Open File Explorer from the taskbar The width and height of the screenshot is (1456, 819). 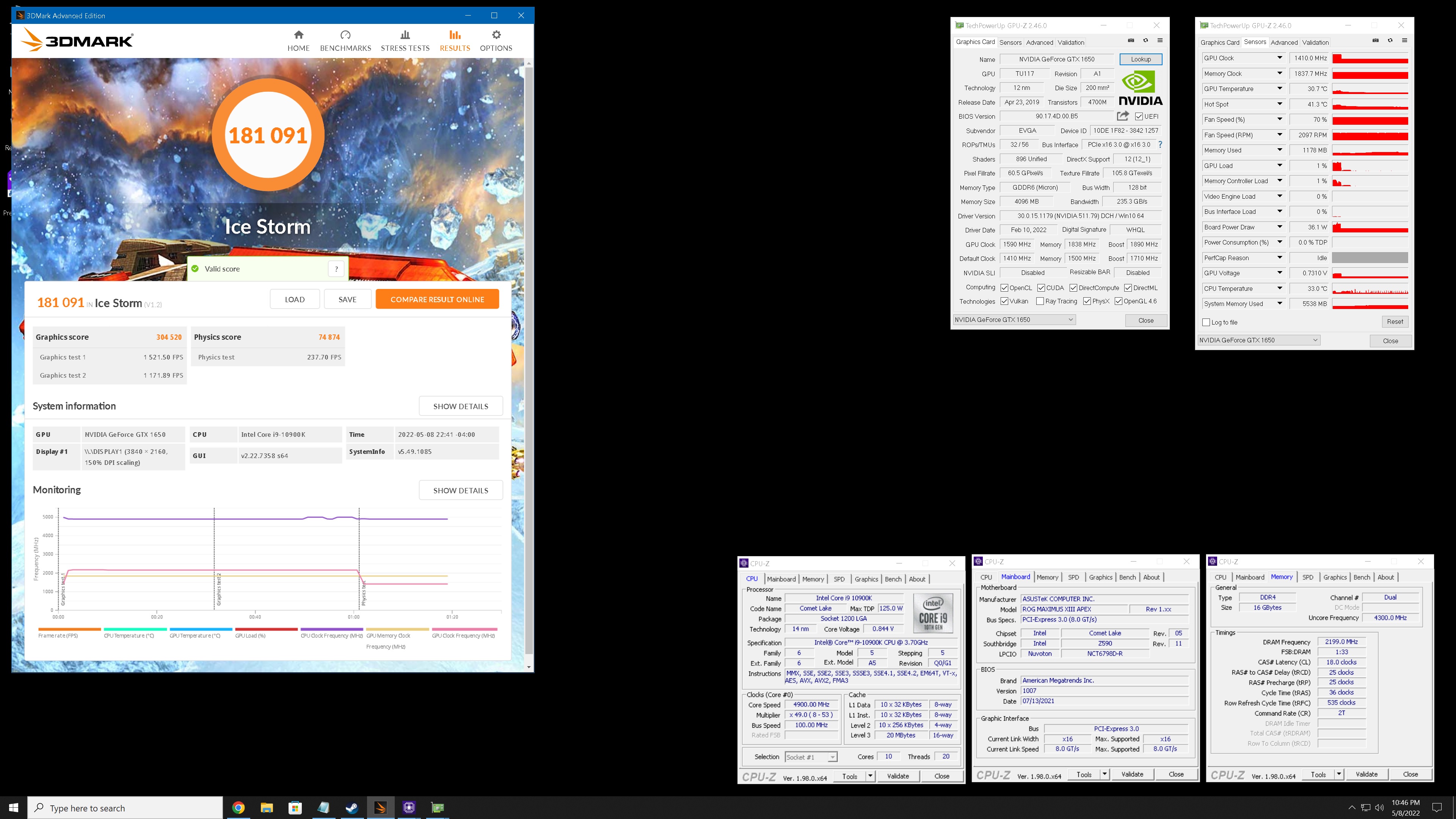267,808
